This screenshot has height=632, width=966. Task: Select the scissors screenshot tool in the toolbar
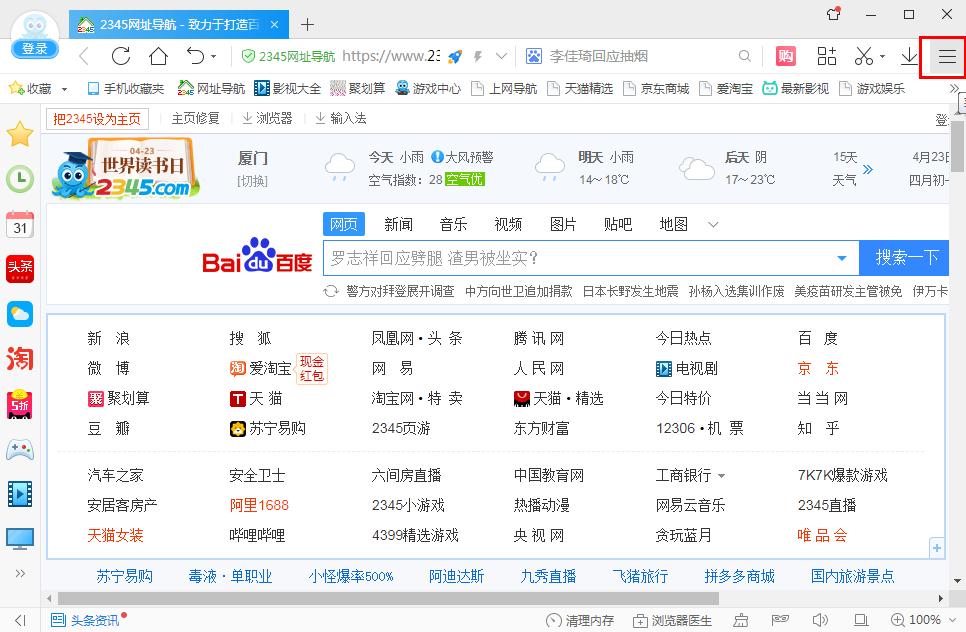pyautogui.click(x=862, y=57)
